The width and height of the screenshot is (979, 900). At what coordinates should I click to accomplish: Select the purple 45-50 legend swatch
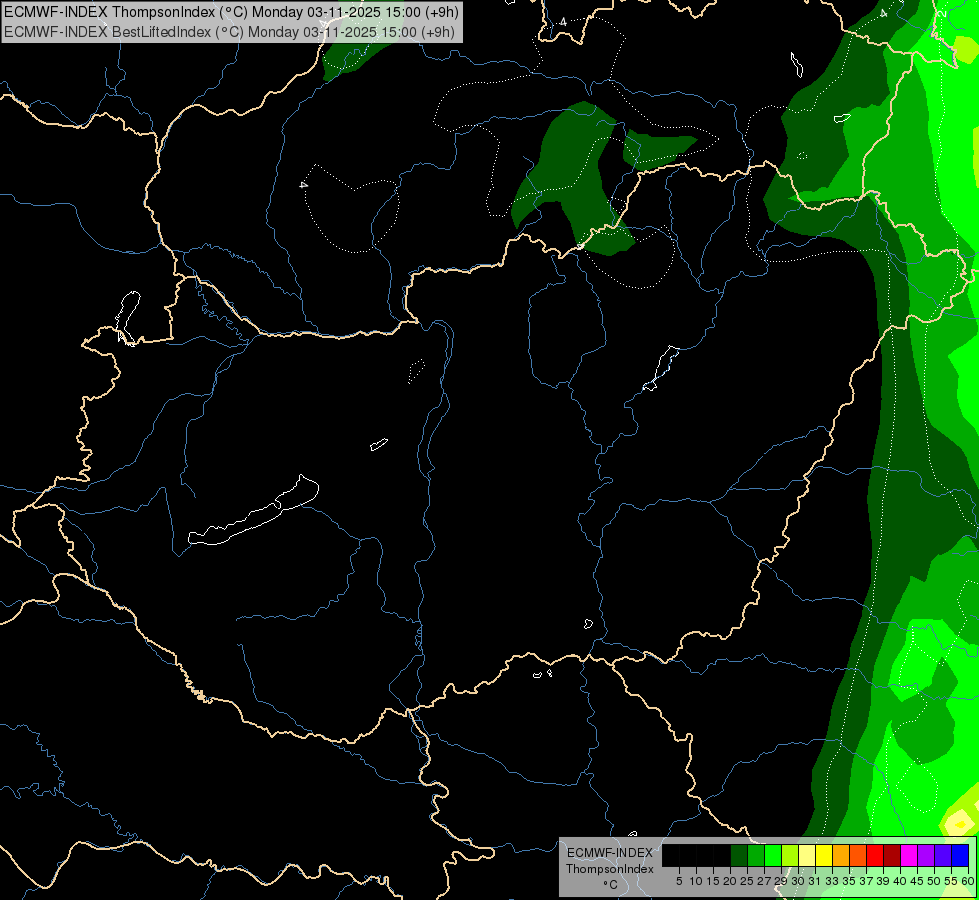926,855
